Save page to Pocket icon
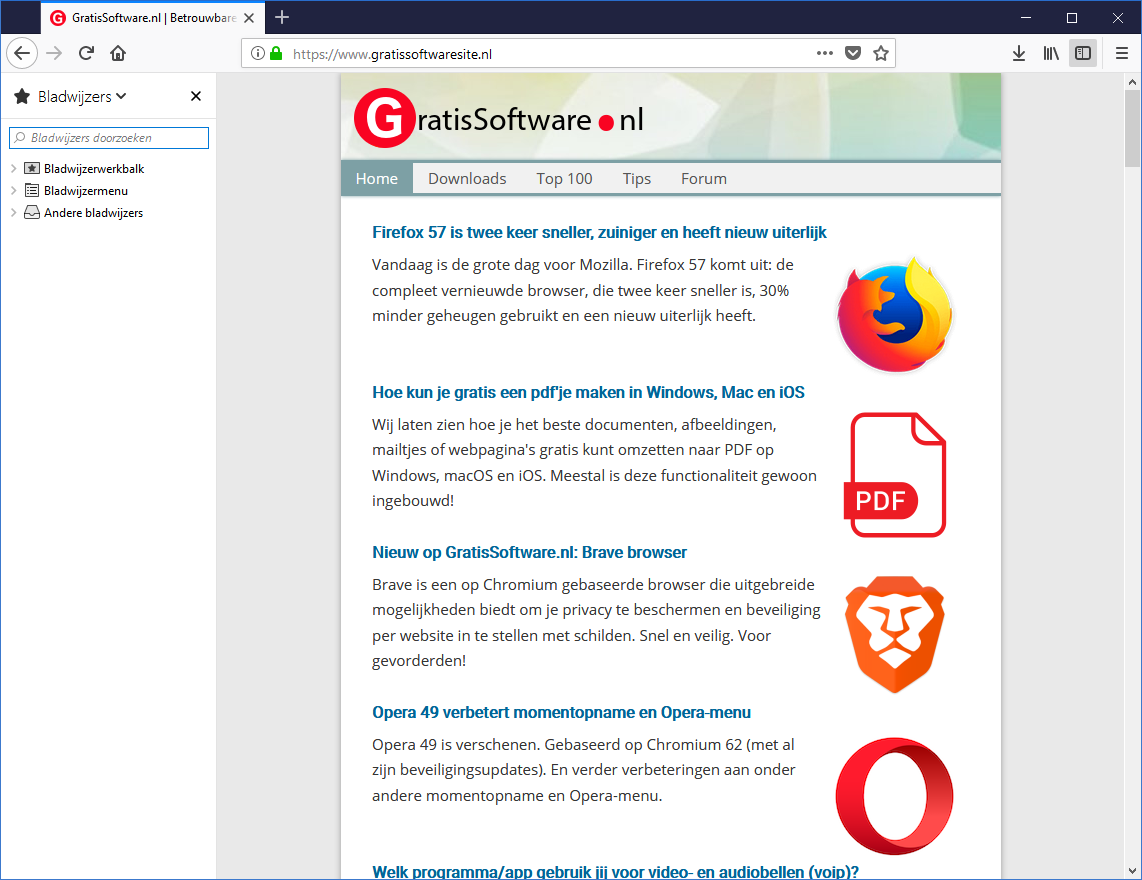 pos(852,53)
